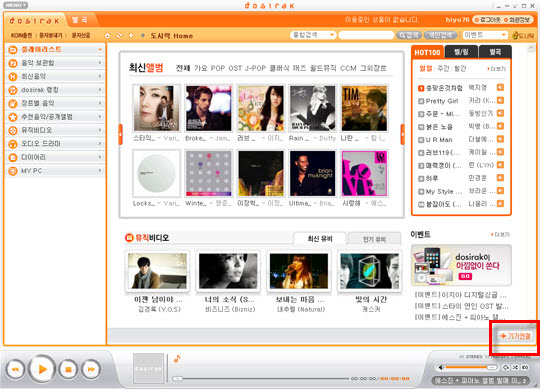
Task: Play the U R Man track speaker icon
Action: coord(500,139)
